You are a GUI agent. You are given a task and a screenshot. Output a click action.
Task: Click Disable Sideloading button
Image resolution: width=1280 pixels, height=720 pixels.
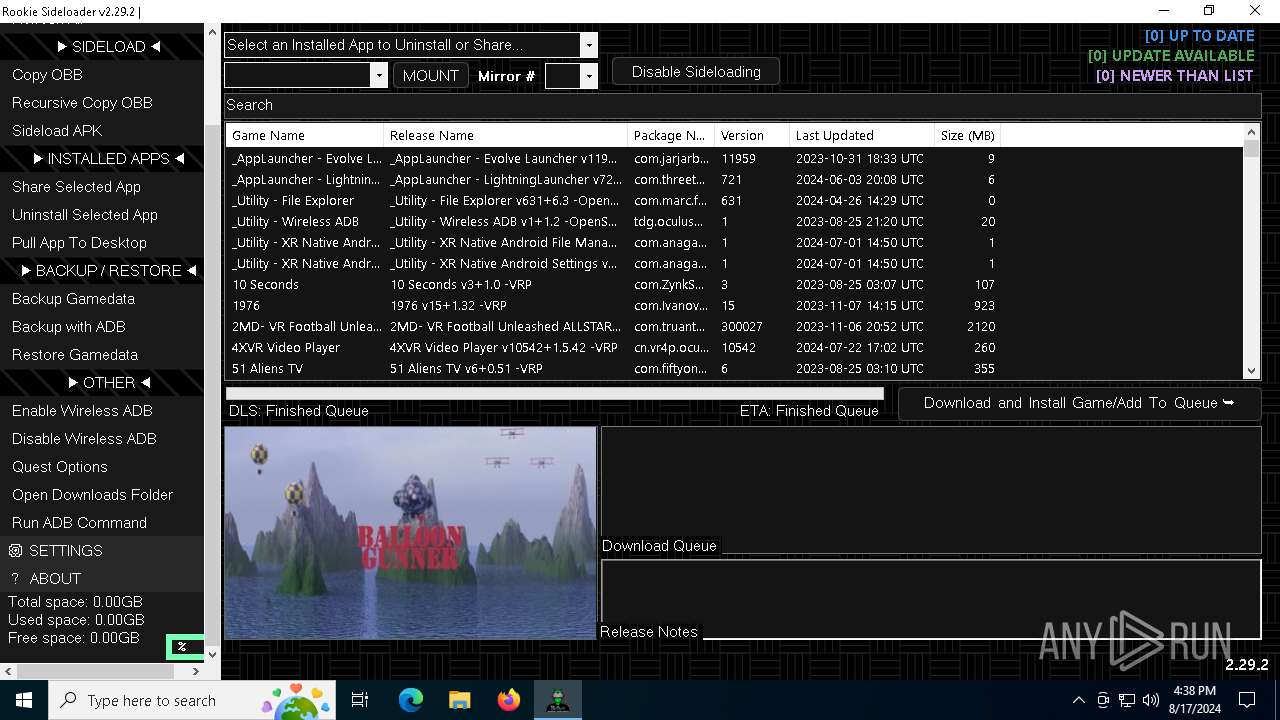pyautogui.click(x=696, y=72)
